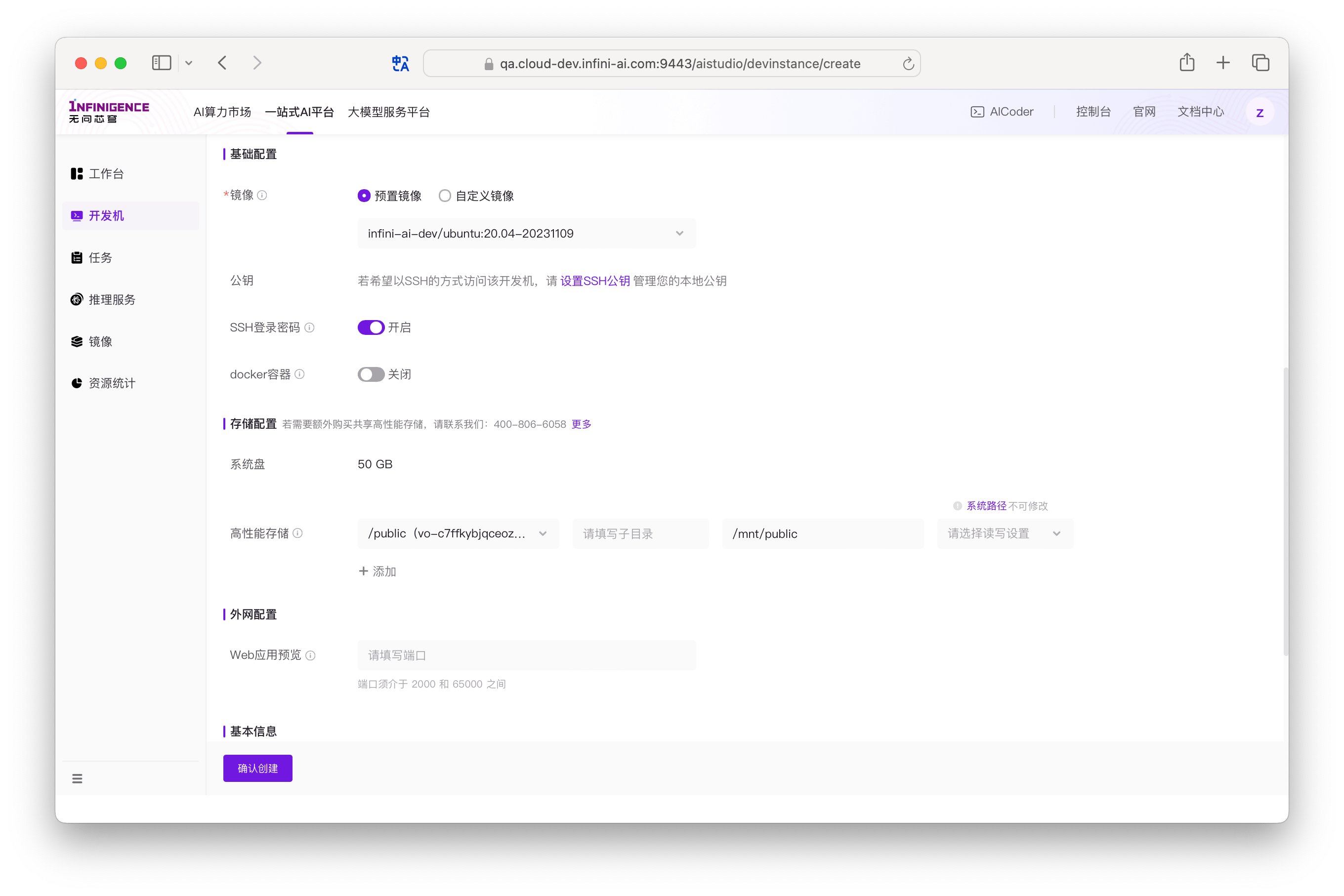Click info icon beside 高性能存储

(x=297, y=533)
